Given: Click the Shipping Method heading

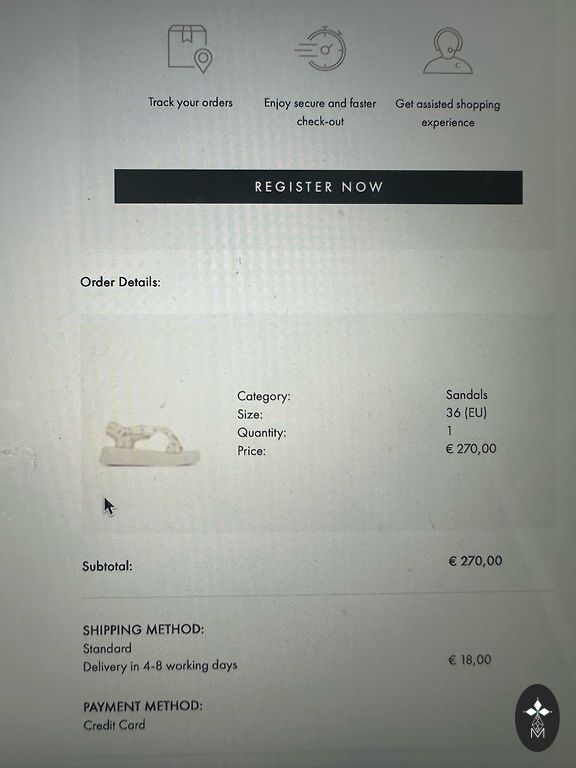Looking at the screenshot, I should click(x=143, y=629).
